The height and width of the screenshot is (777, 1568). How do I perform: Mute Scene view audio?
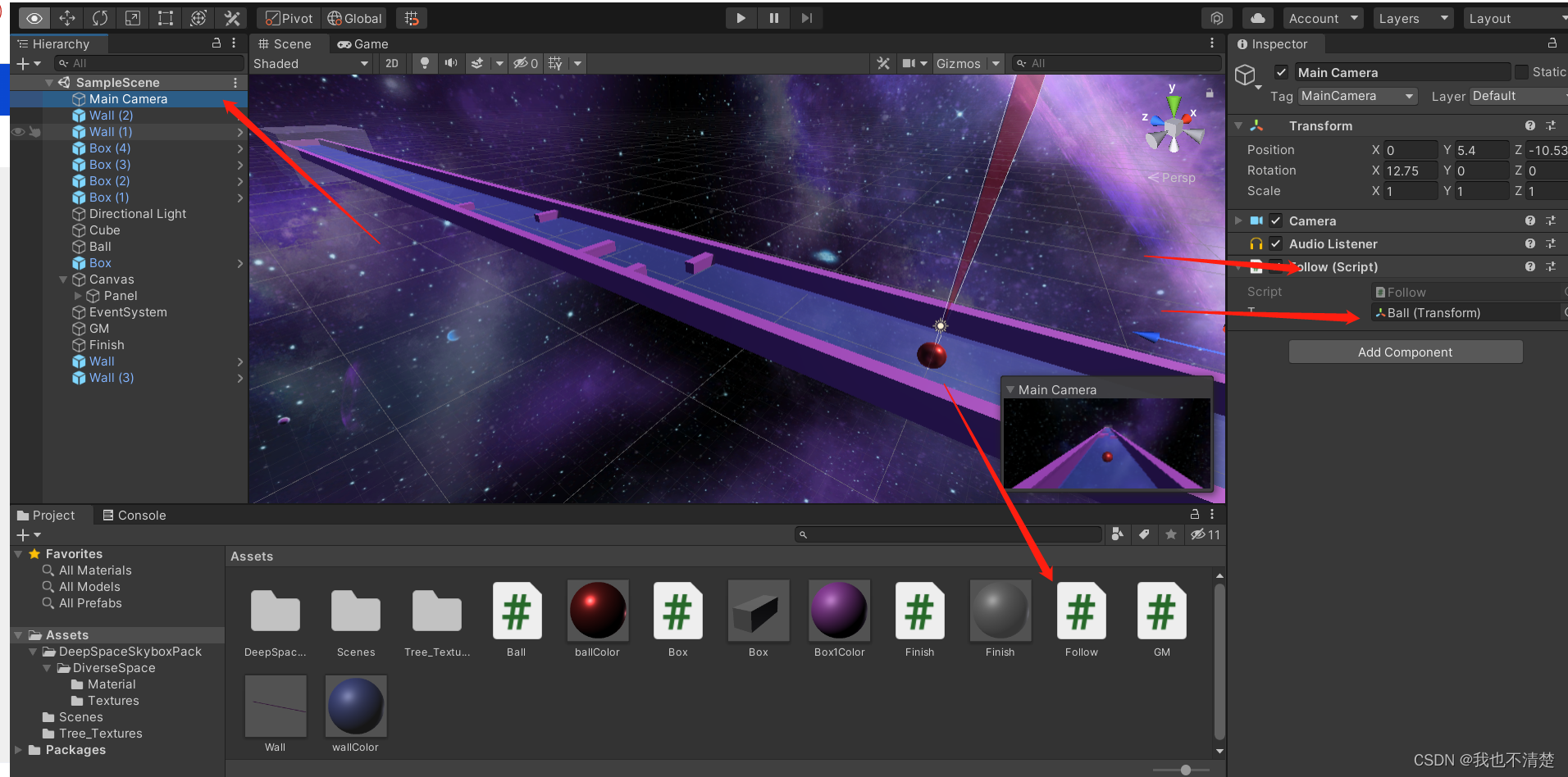tap(450, 63)
